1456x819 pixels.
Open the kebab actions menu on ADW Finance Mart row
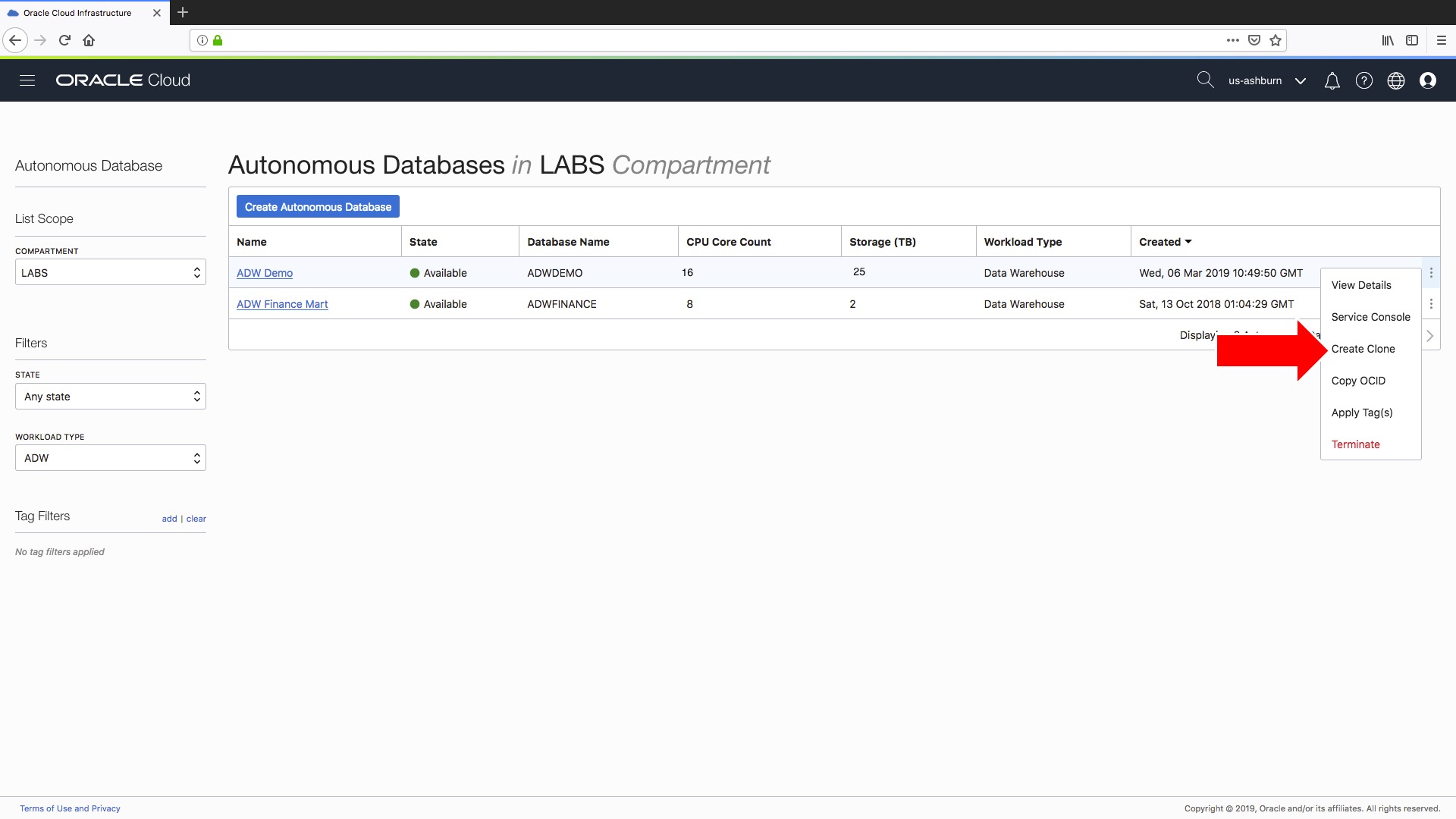tap(1431, 303)
